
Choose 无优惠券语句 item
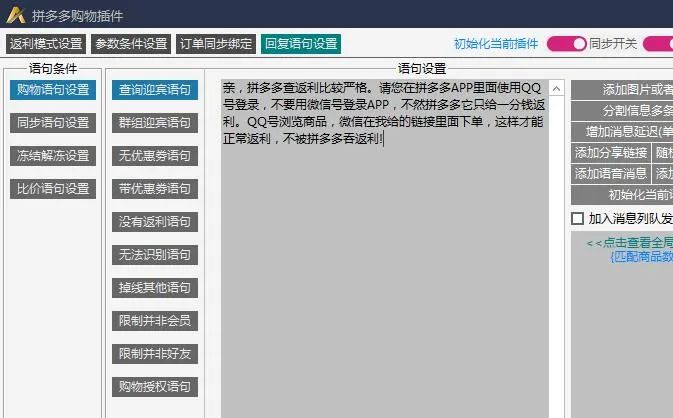(155, 156)
